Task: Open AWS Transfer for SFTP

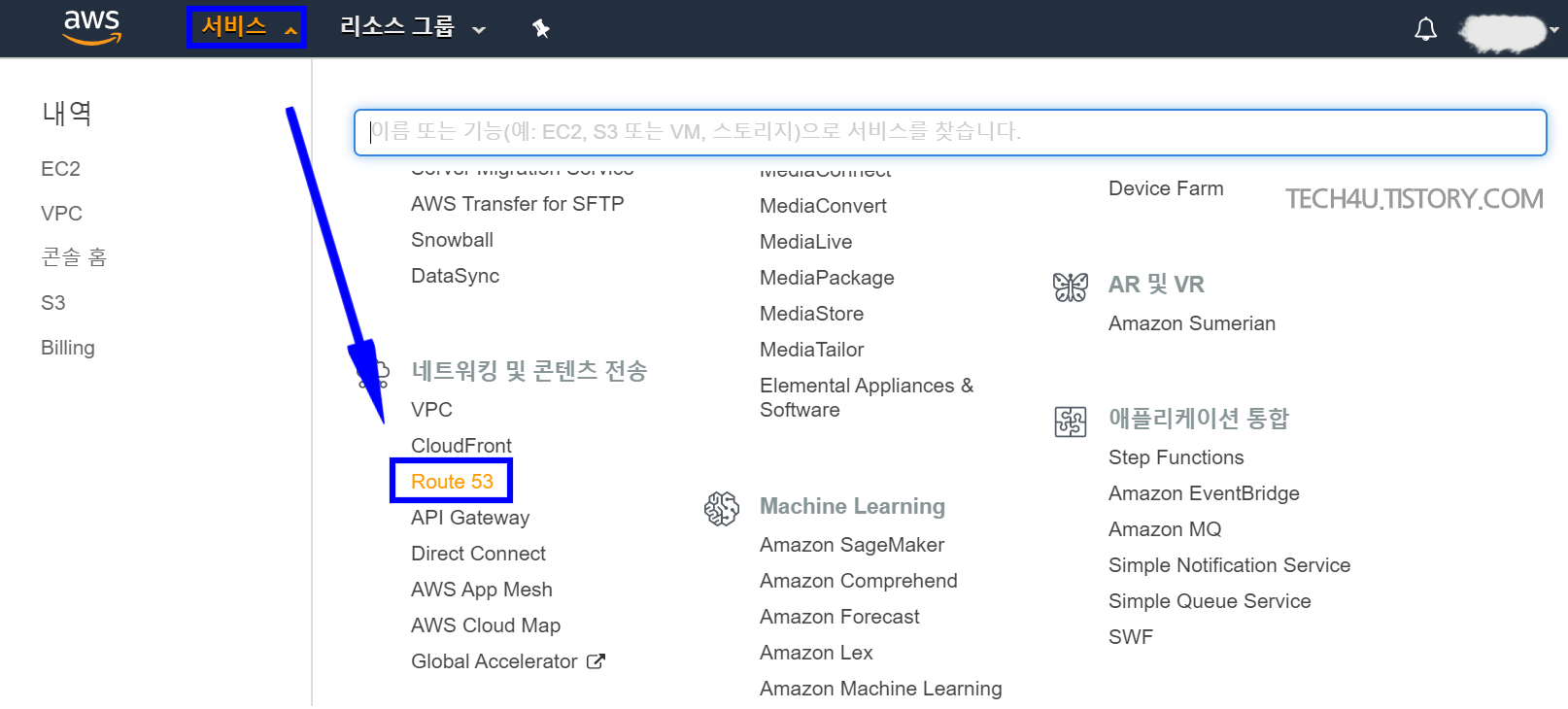Action: 518,204
